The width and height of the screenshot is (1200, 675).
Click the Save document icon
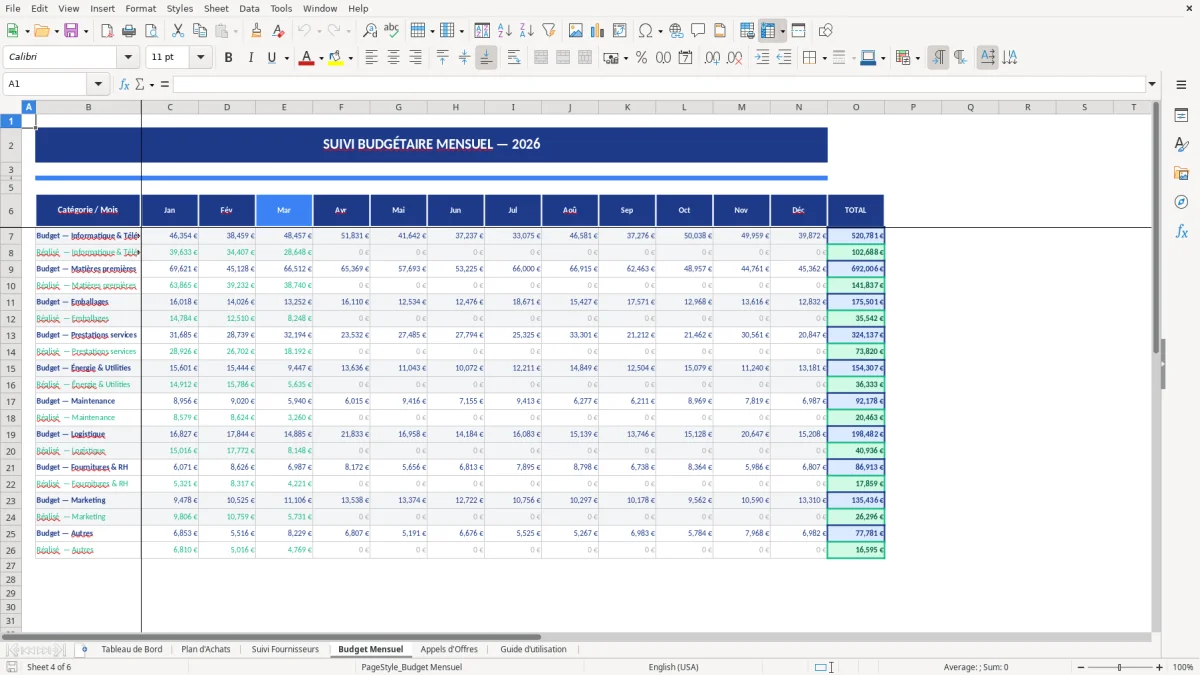(71, 31)
